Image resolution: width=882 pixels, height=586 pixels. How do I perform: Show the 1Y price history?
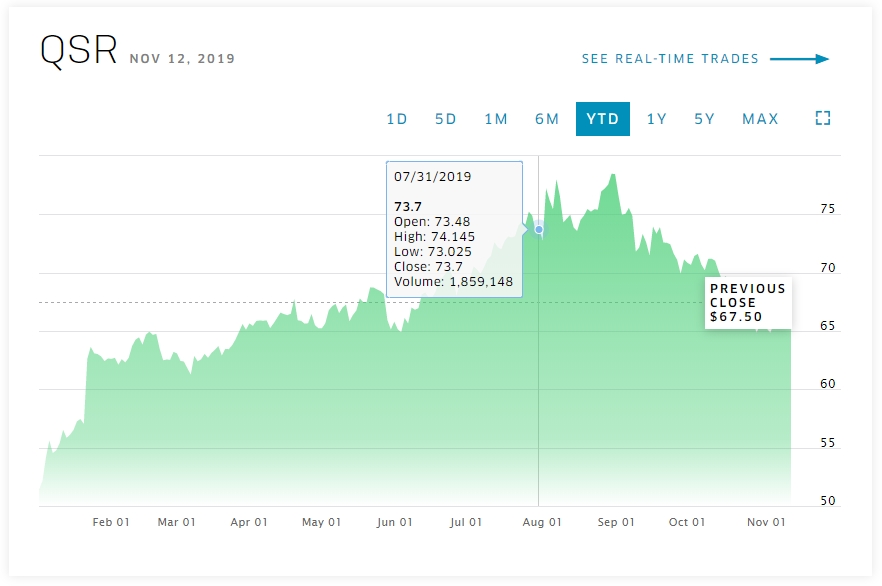click(657, 119)
